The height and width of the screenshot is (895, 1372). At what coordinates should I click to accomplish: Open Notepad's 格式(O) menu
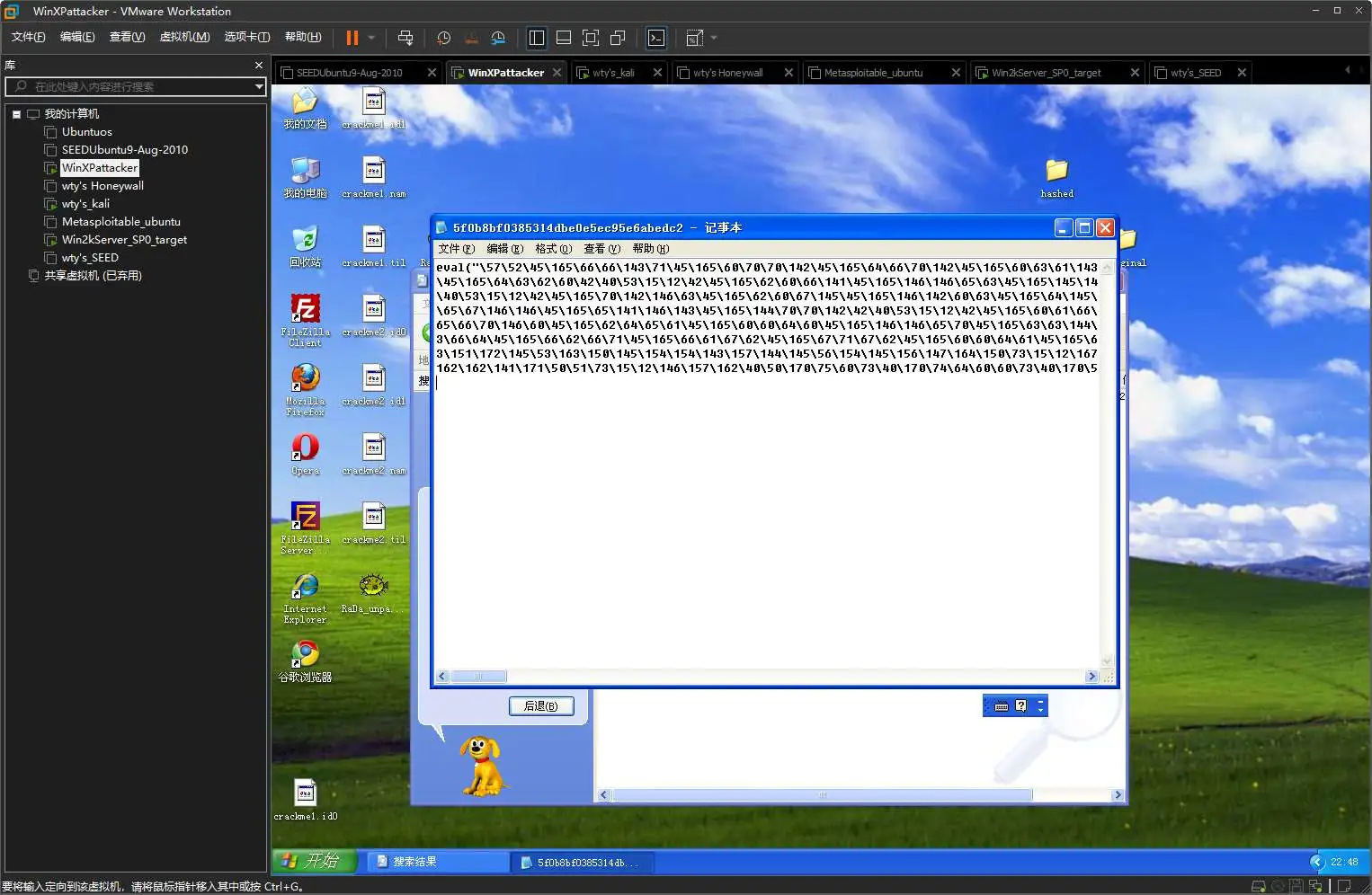[x=553, y=249]
